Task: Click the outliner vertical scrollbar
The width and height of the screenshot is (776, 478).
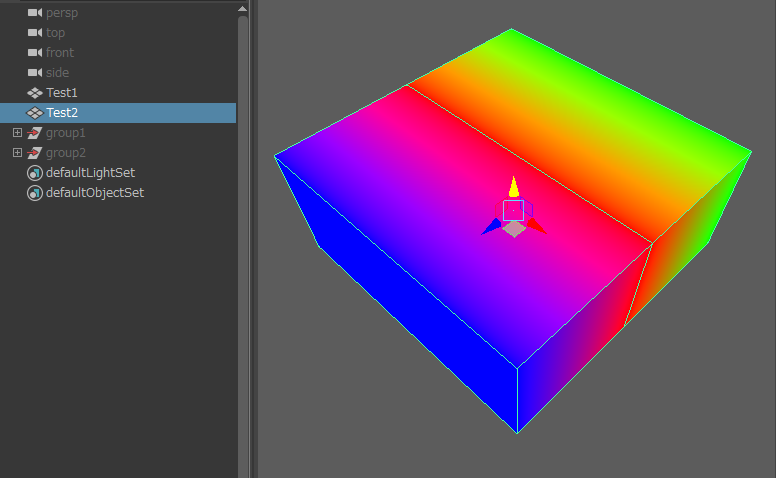Action: pyautogui.click(x=242, y=246)
